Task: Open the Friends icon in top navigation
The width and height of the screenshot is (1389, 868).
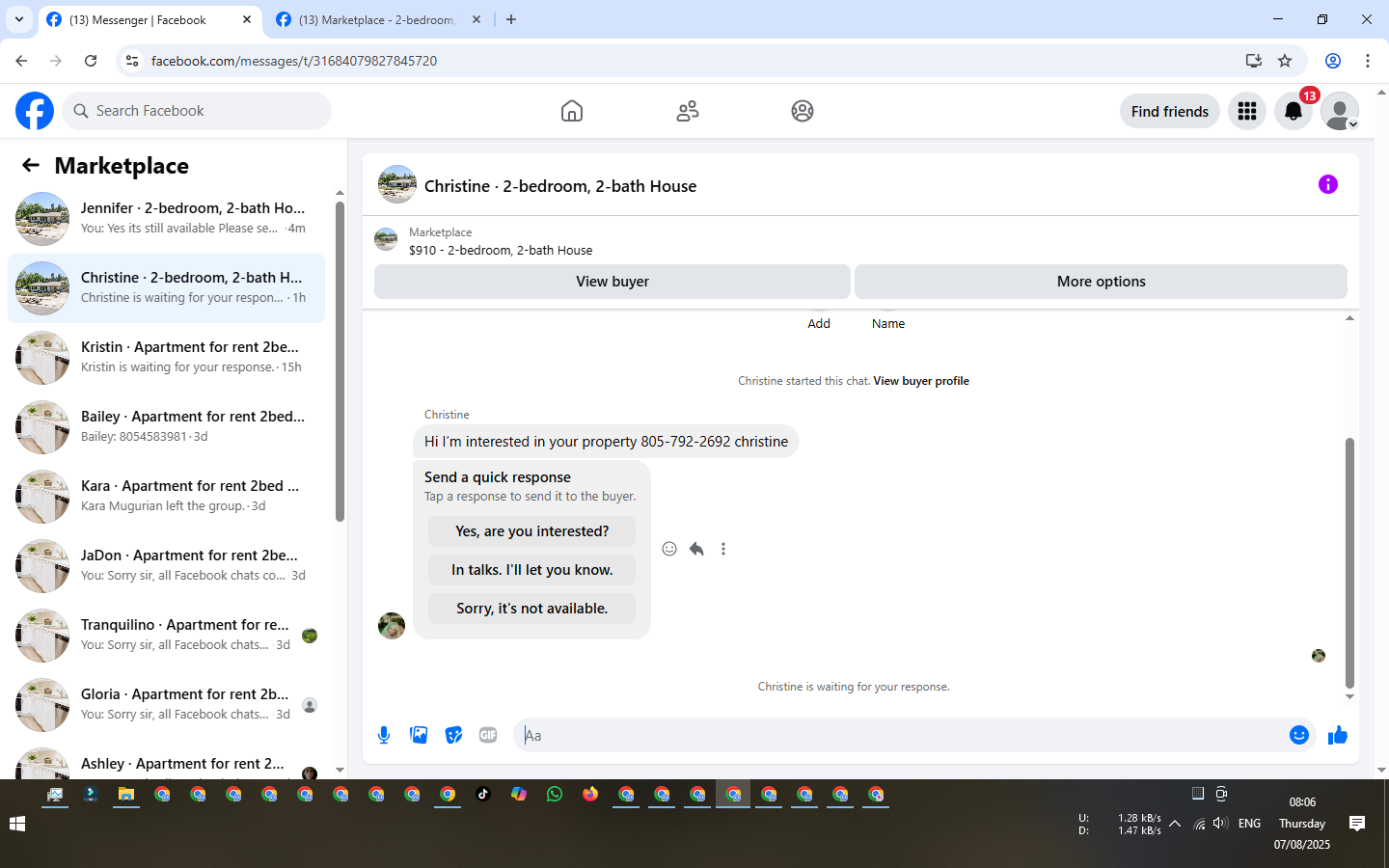Action: coord(688,111)
